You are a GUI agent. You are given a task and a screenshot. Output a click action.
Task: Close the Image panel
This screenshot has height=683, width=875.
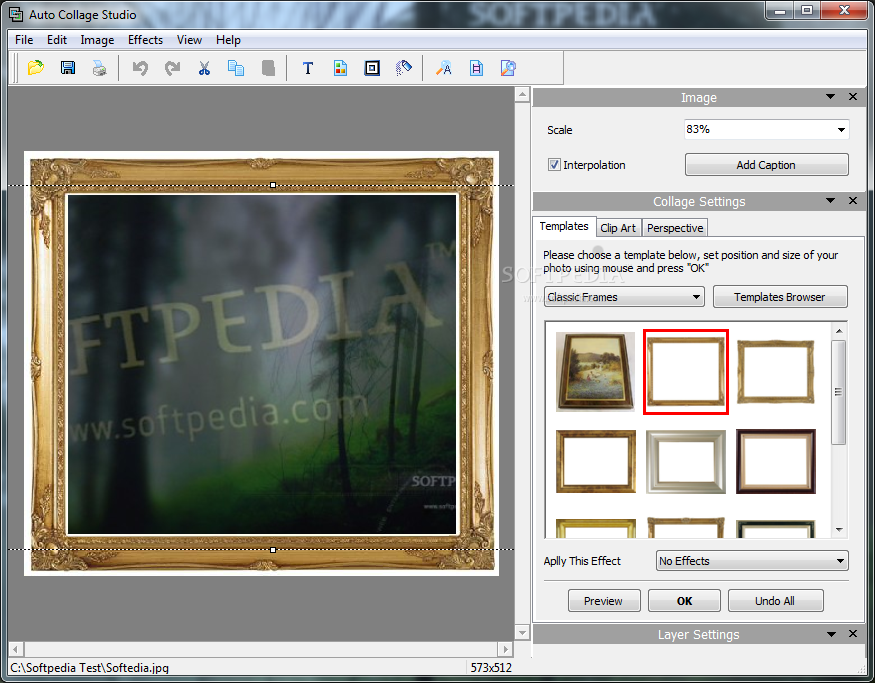point(853,97)
